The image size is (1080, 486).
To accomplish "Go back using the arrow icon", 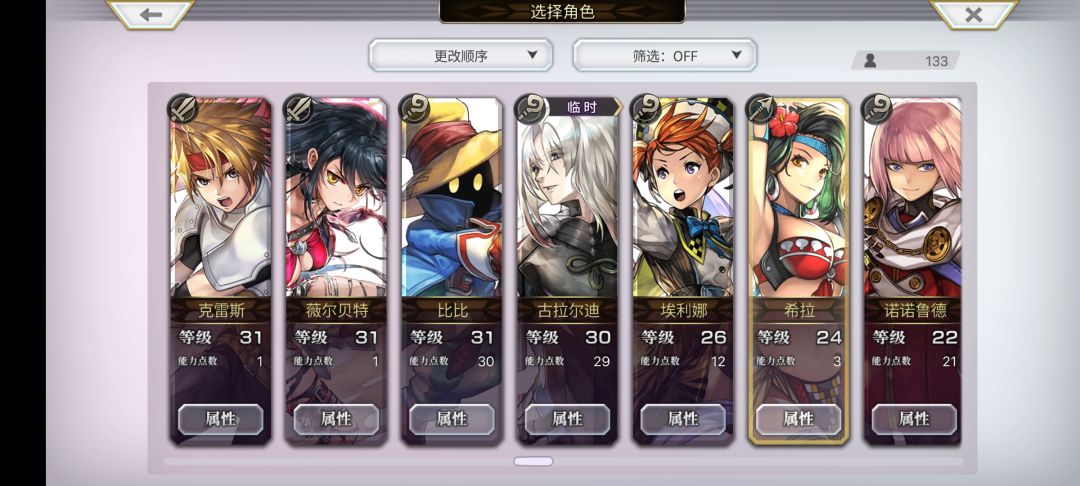I will tap(150, 14).
